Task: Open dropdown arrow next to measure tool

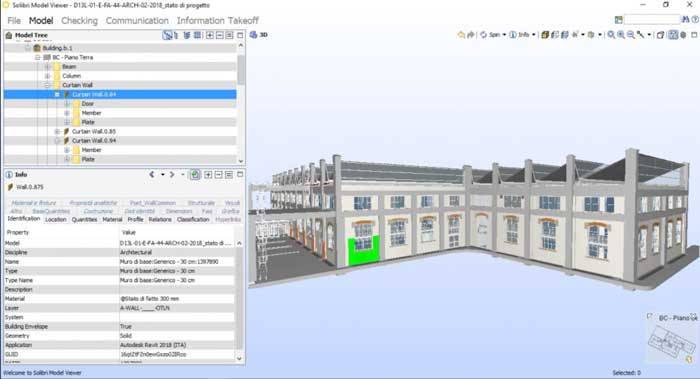Action: (649, 35)
